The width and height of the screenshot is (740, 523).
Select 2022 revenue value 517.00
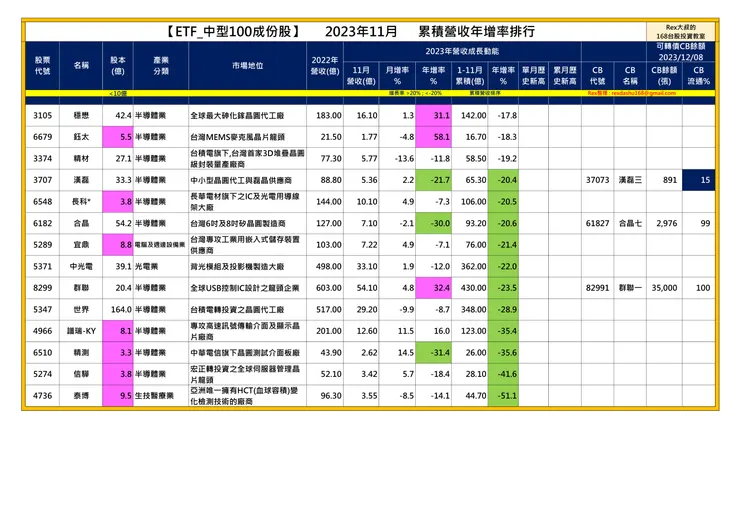329,309
